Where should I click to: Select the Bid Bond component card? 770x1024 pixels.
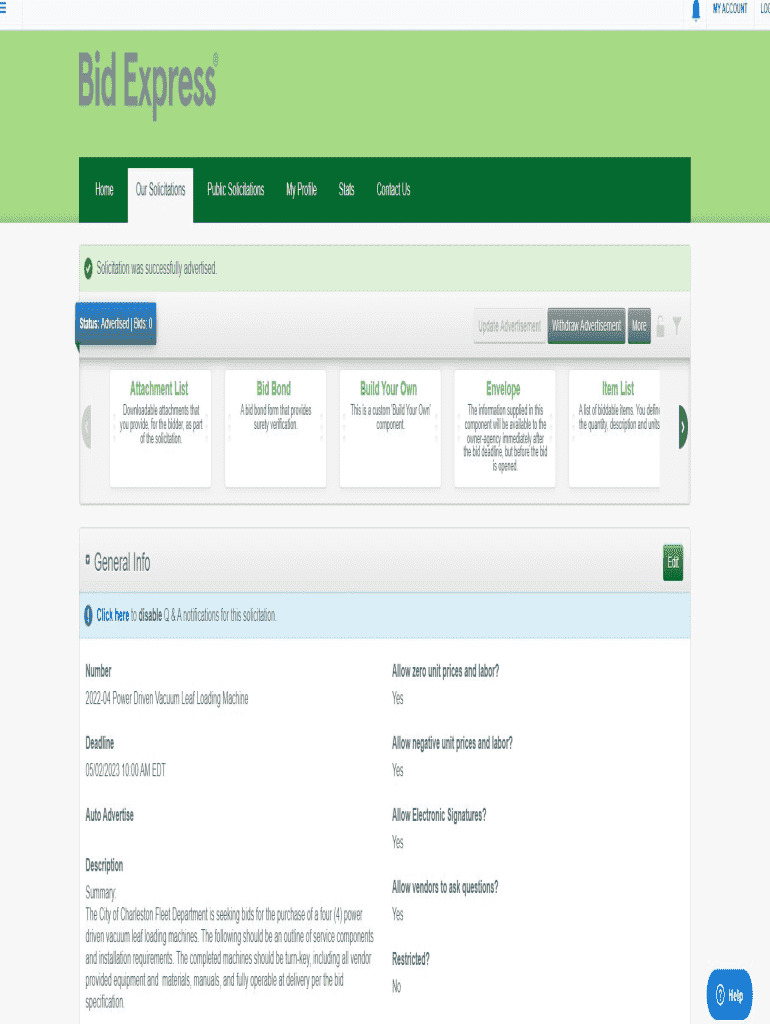tap(275, 428)
